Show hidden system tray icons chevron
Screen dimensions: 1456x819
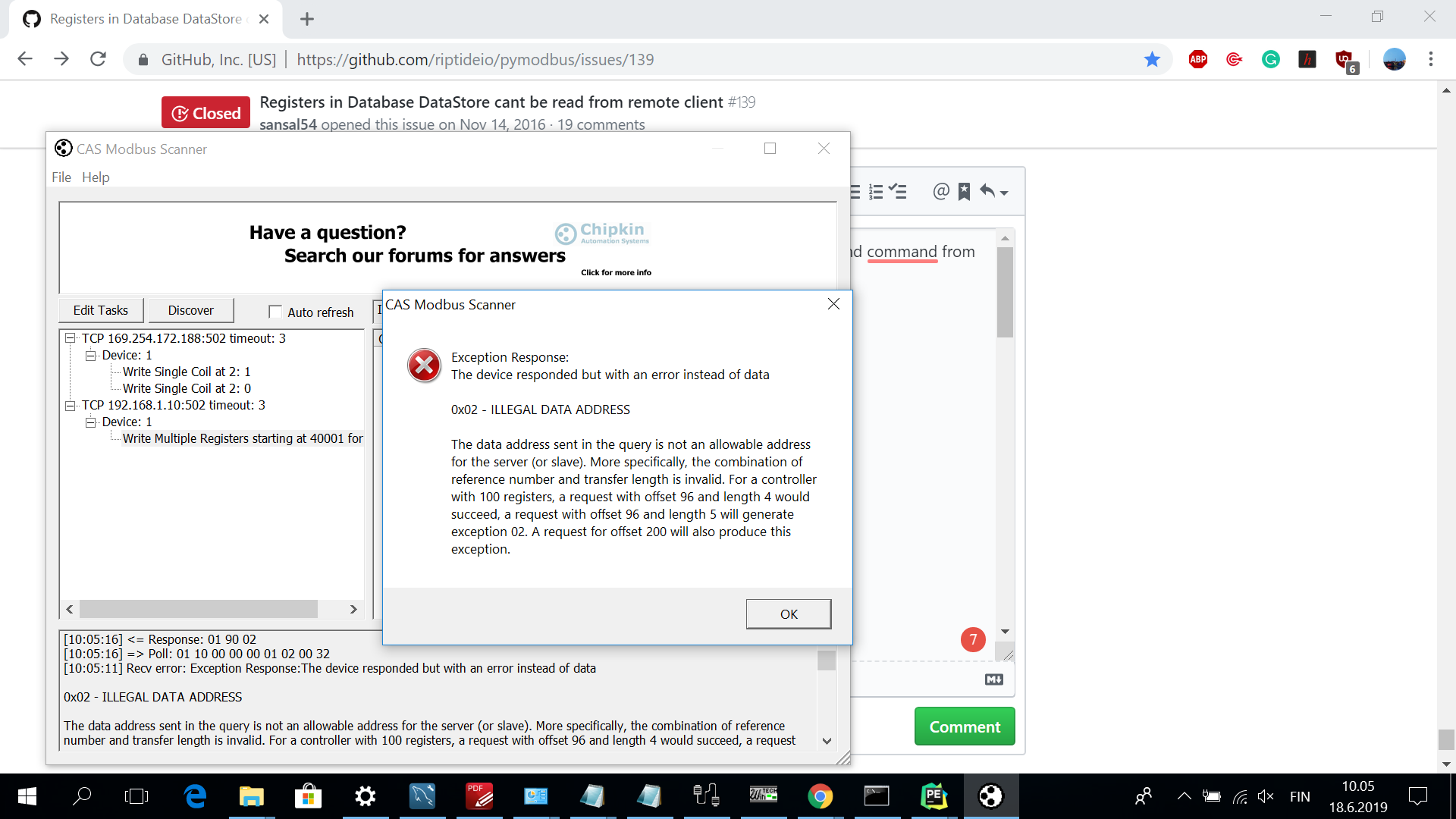1183,796
